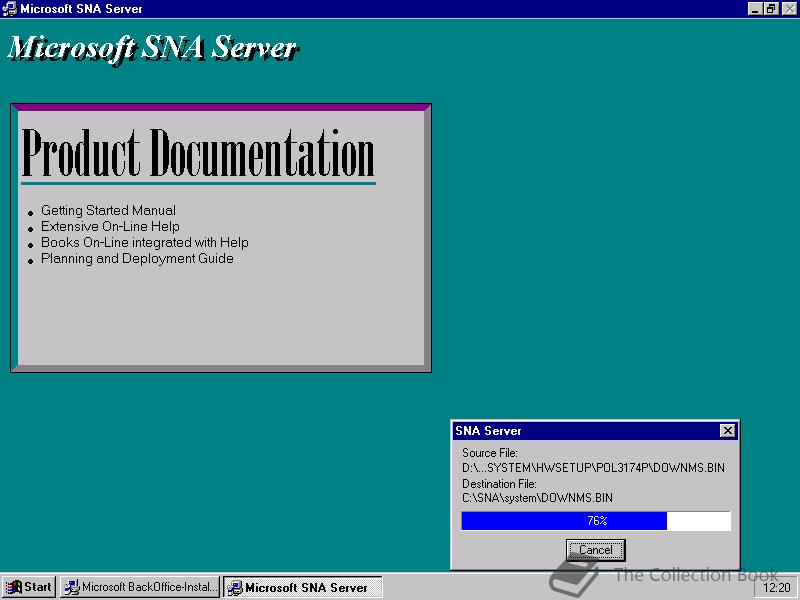This screenshot has height=600, width=800.
Task: Click the Start button Windows flag icon
Action: 14,587
